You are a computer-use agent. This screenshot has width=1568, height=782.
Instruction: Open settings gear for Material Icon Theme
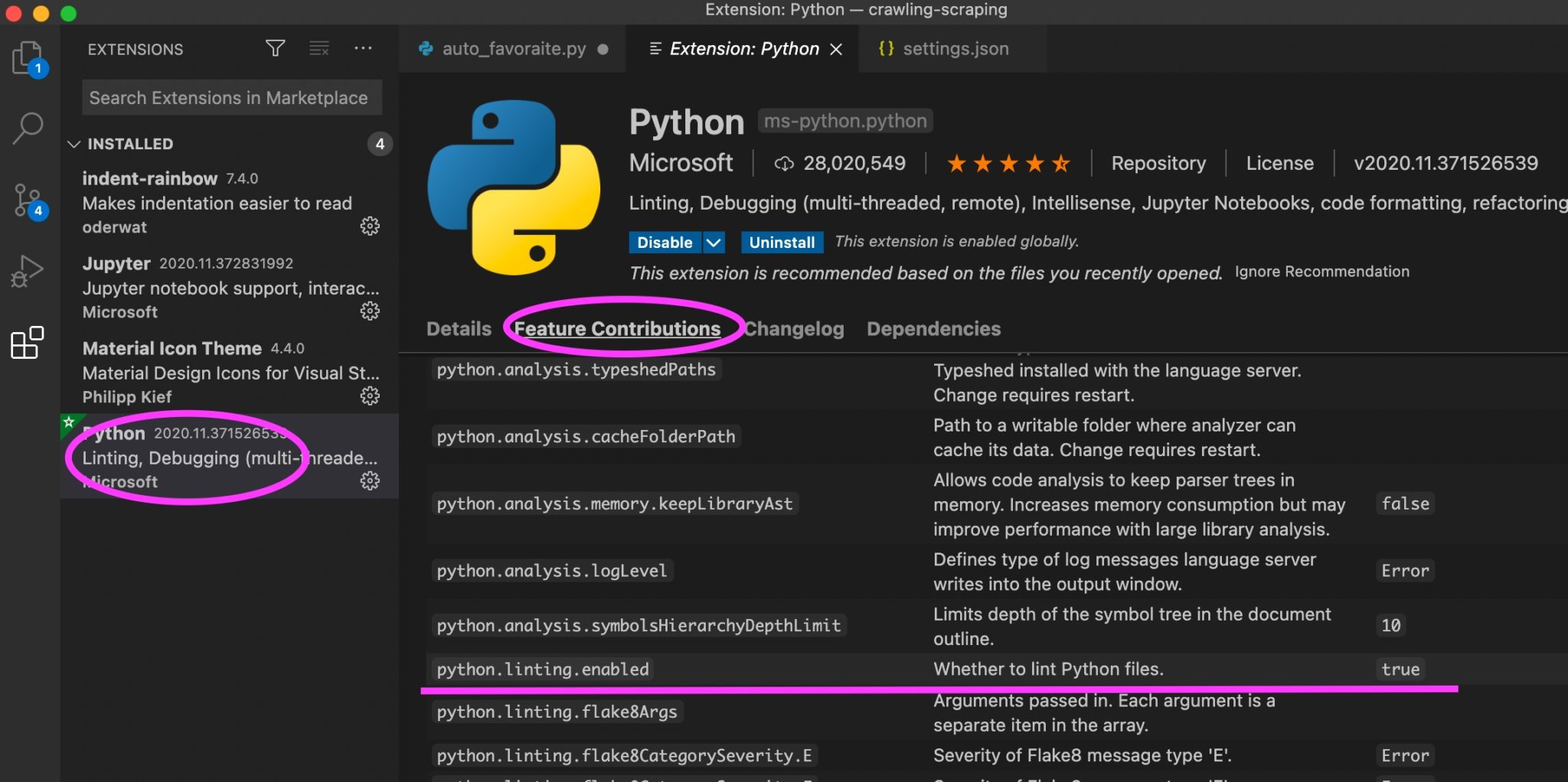(x=370, y=396)
